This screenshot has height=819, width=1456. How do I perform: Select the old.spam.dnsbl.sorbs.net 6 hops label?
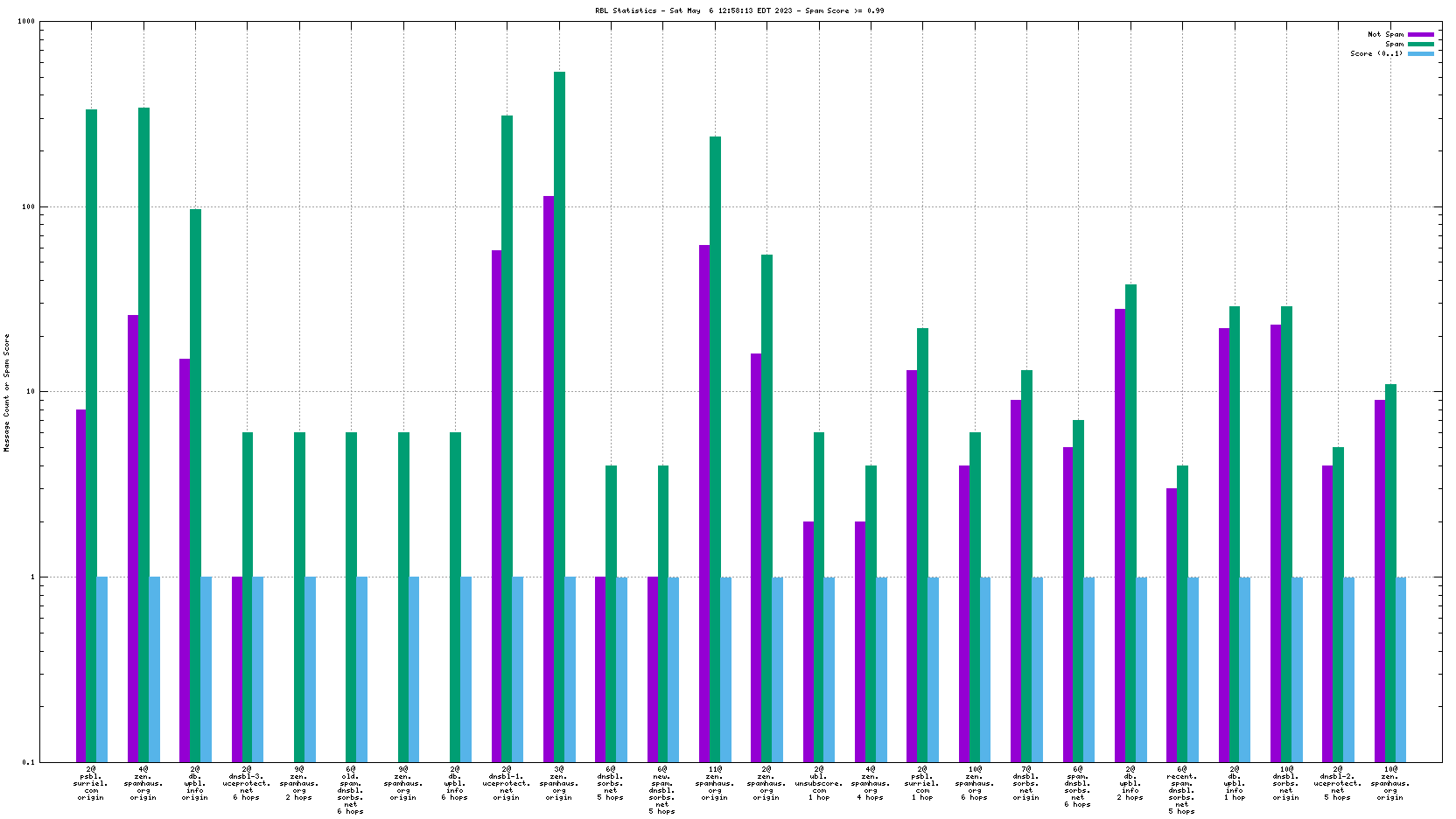tap(351, 789)
